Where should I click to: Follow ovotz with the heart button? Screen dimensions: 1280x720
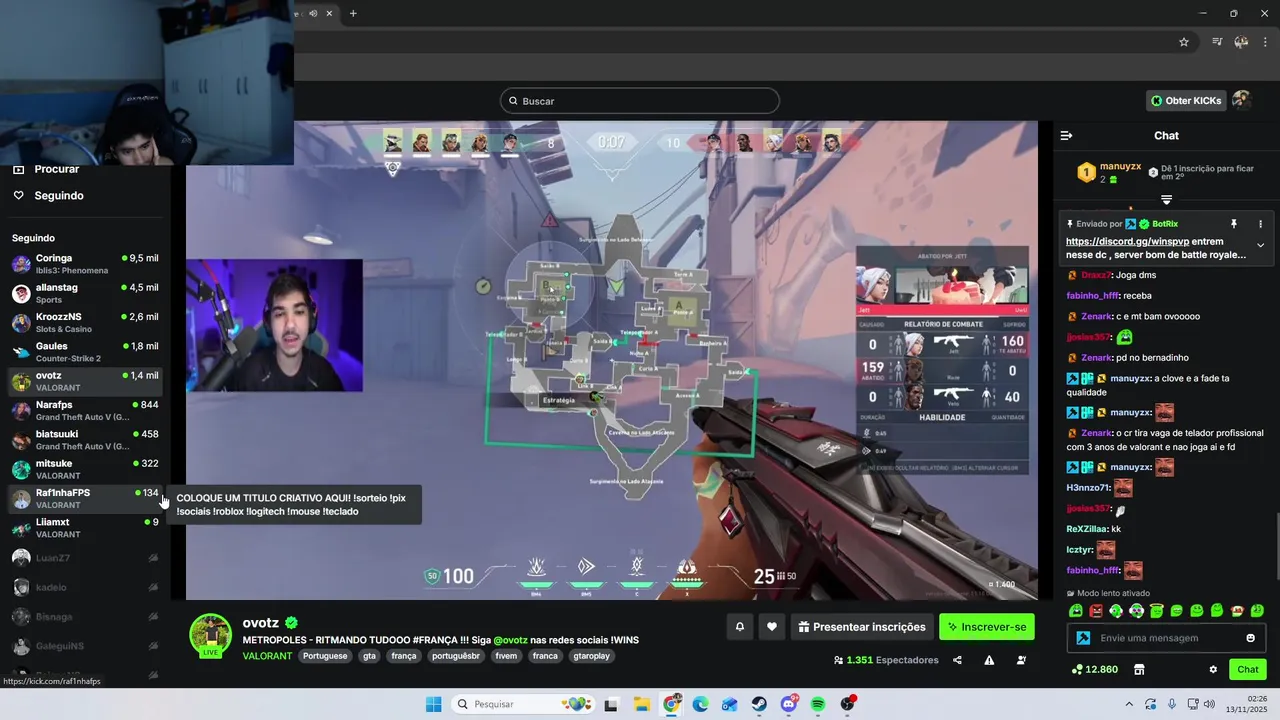tap(772, 627)
